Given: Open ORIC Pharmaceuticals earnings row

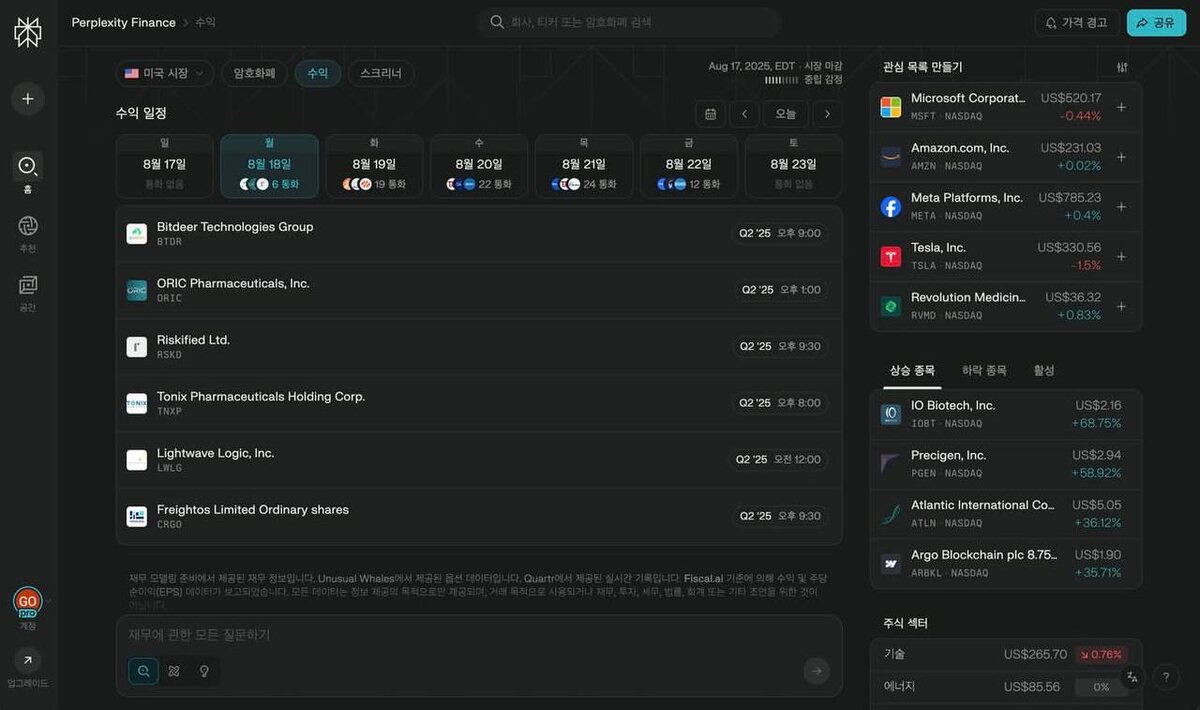Looking at the screenshot, I should pos(479,290).
